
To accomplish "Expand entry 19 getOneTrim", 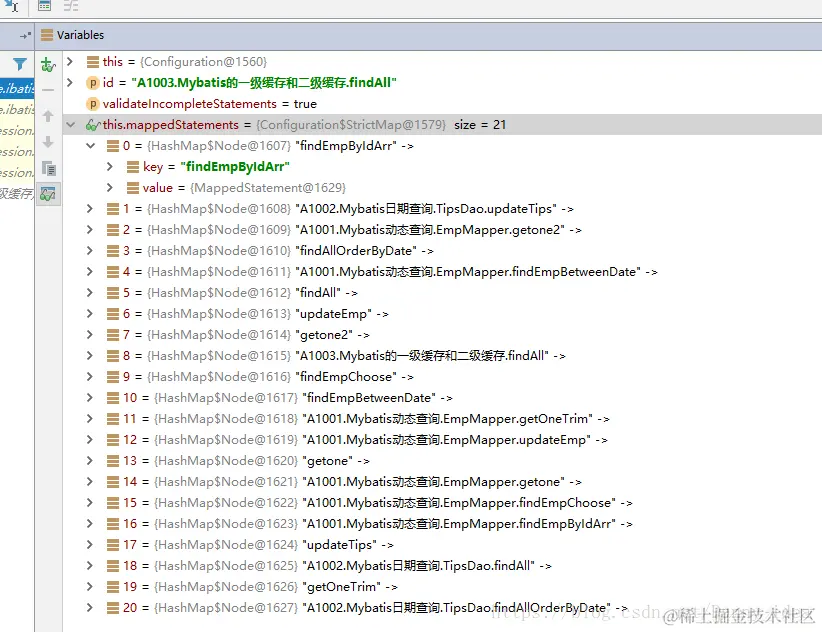I will [90, 586].
